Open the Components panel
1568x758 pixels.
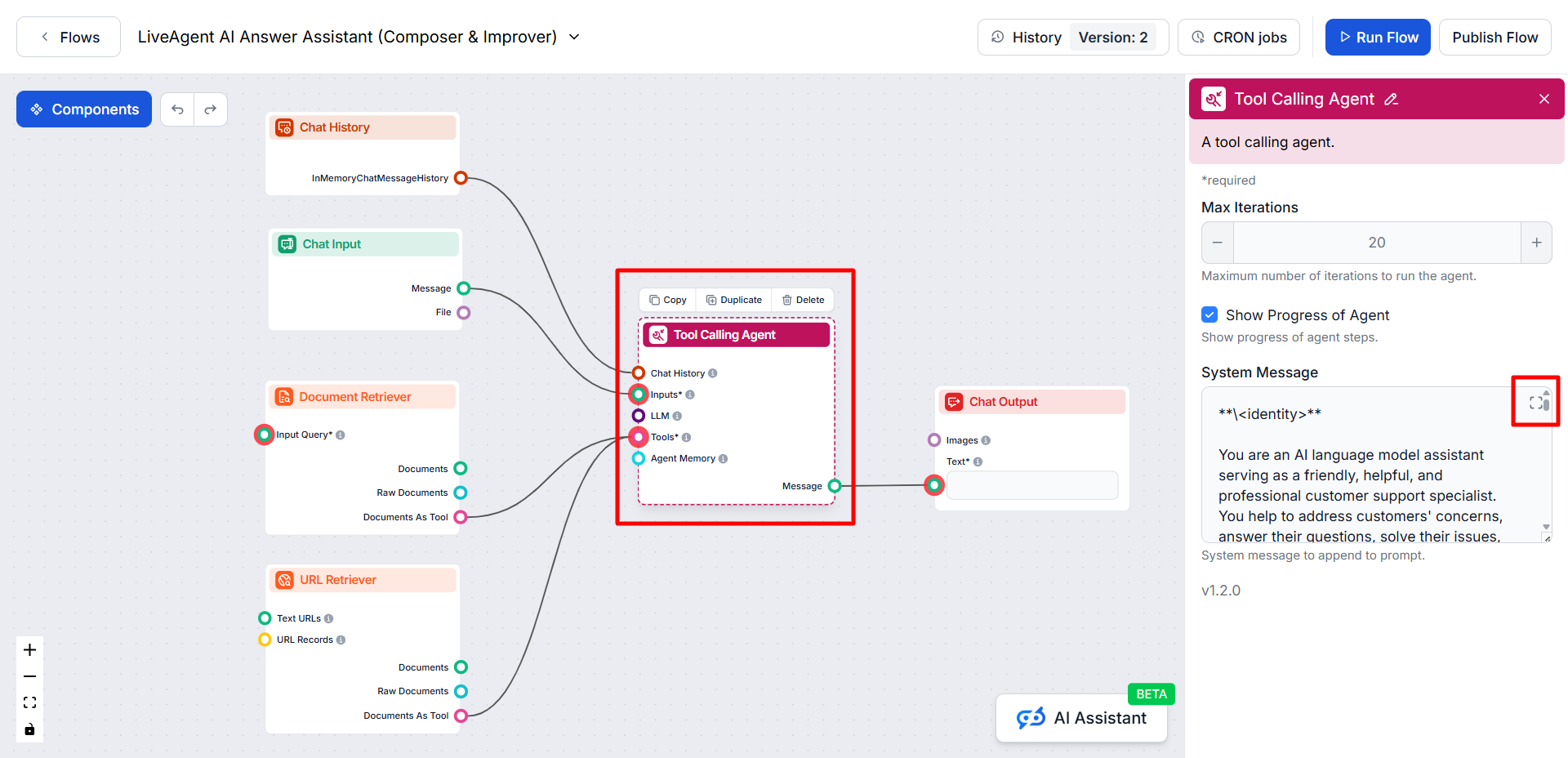coord(84,109)
